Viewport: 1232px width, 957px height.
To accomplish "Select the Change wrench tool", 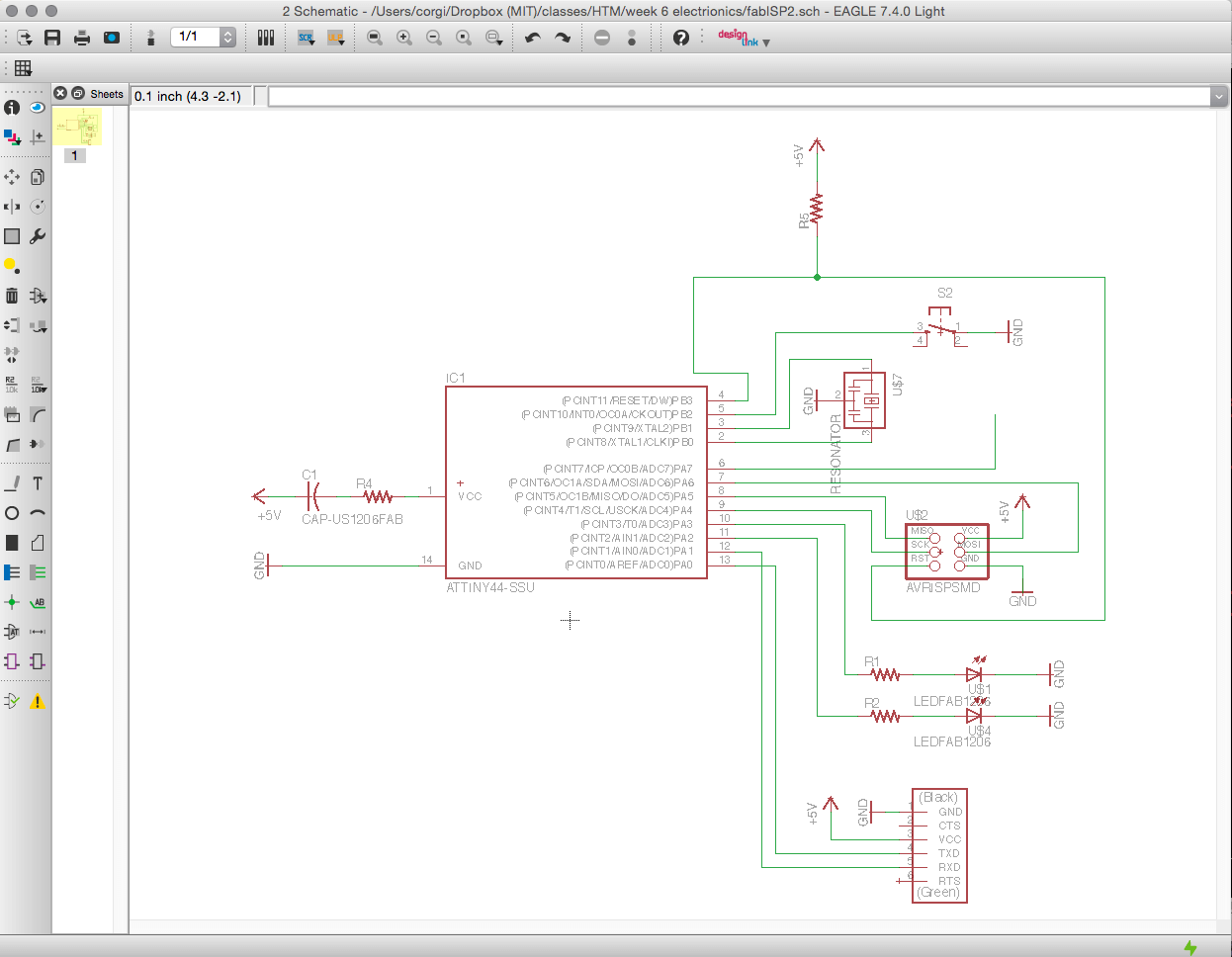I will click(38, 236).
